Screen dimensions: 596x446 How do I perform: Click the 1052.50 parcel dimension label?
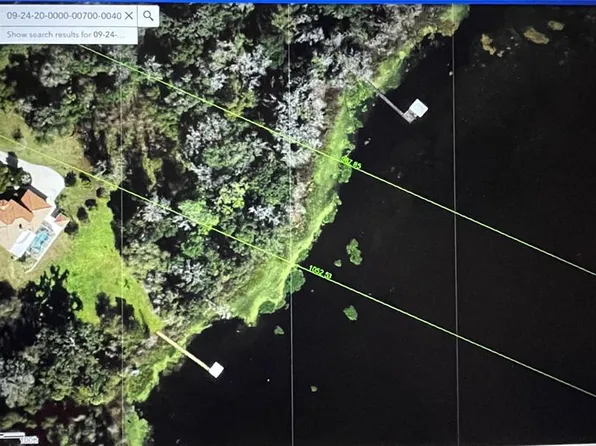click(320, 272)
